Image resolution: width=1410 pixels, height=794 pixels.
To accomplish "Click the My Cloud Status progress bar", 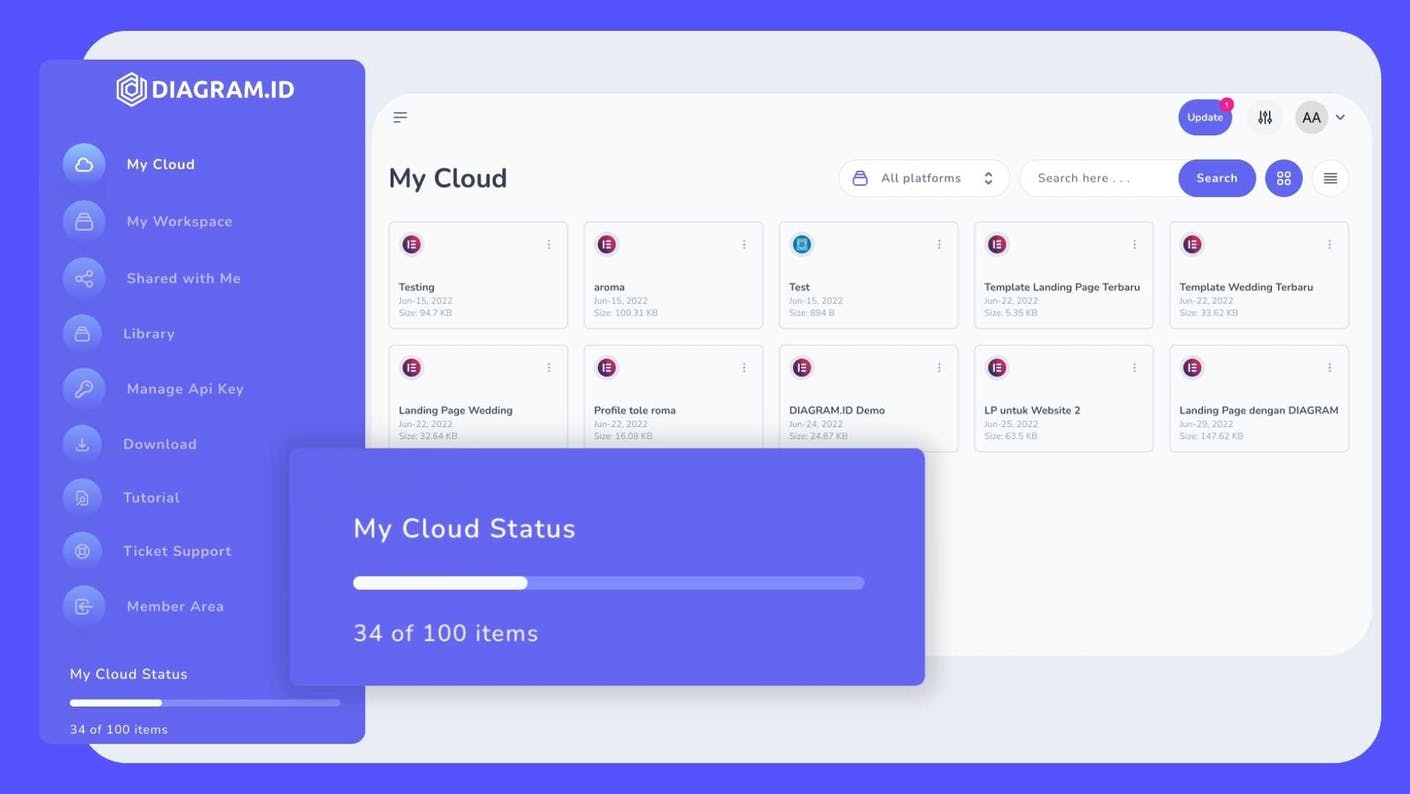I will coord(608,583).
